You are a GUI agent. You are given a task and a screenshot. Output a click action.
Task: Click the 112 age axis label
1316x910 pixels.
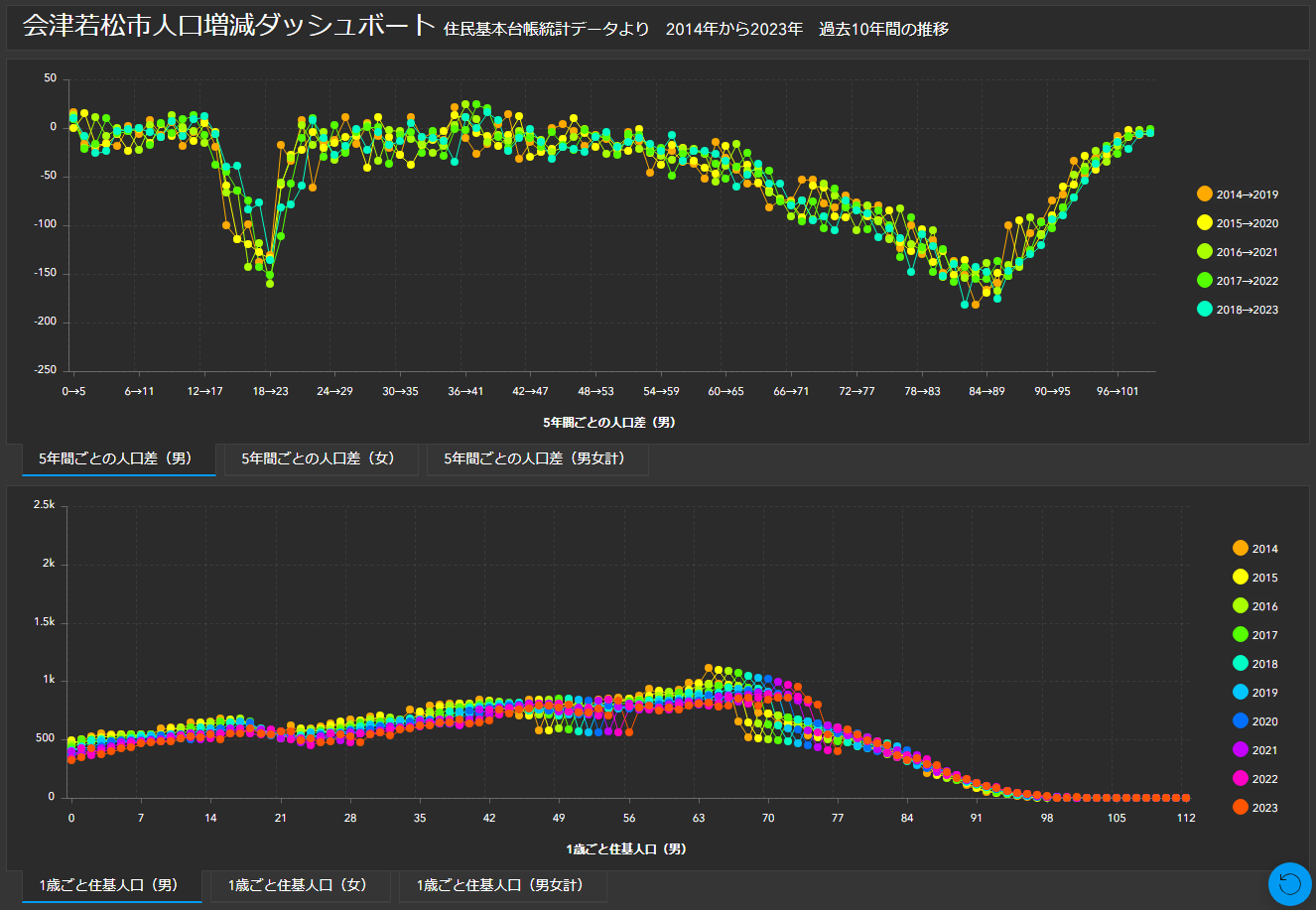(1185, 818)
